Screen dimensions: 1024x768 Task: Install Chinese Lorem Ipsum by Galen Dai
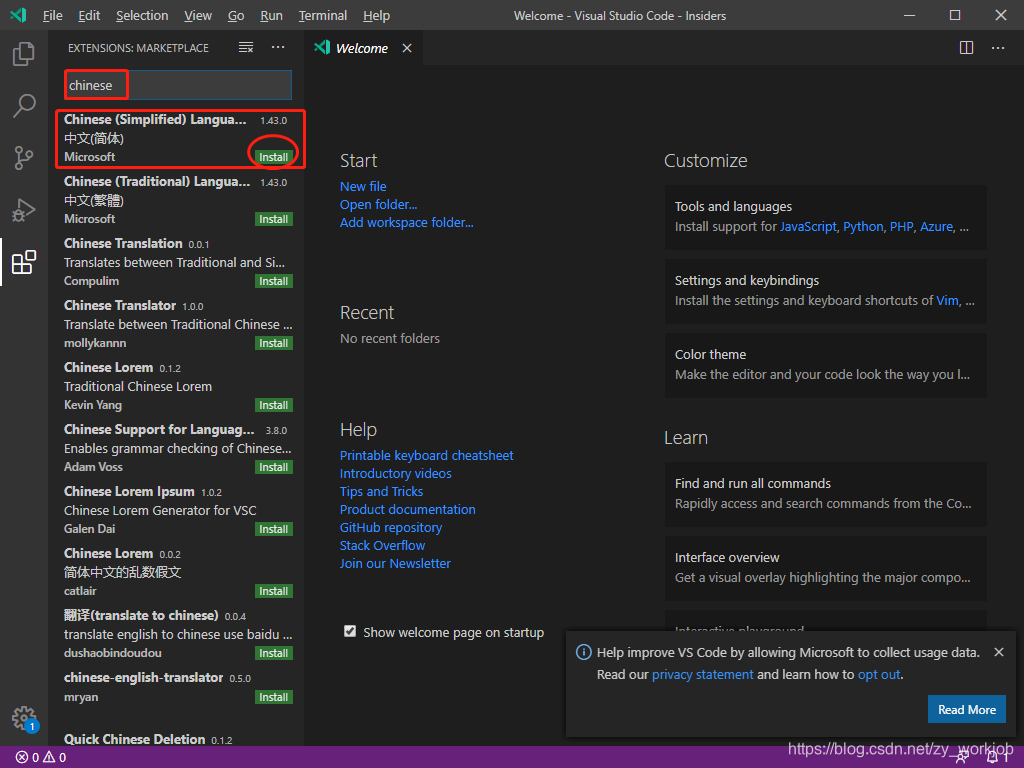(x=273, y=529)
